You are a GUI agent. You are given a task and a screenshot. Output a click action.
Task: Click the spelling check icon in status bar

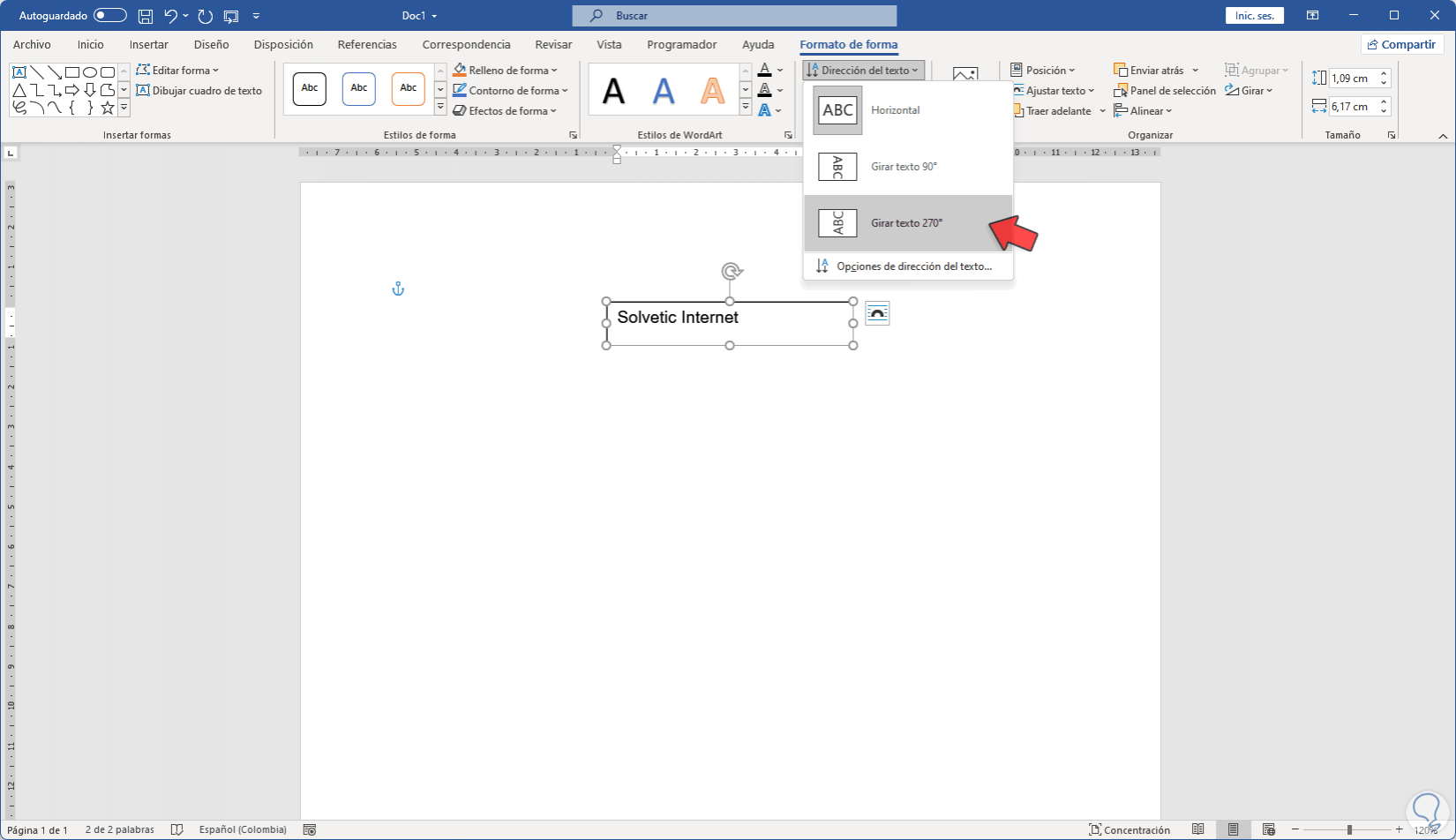tap(176, 829)
